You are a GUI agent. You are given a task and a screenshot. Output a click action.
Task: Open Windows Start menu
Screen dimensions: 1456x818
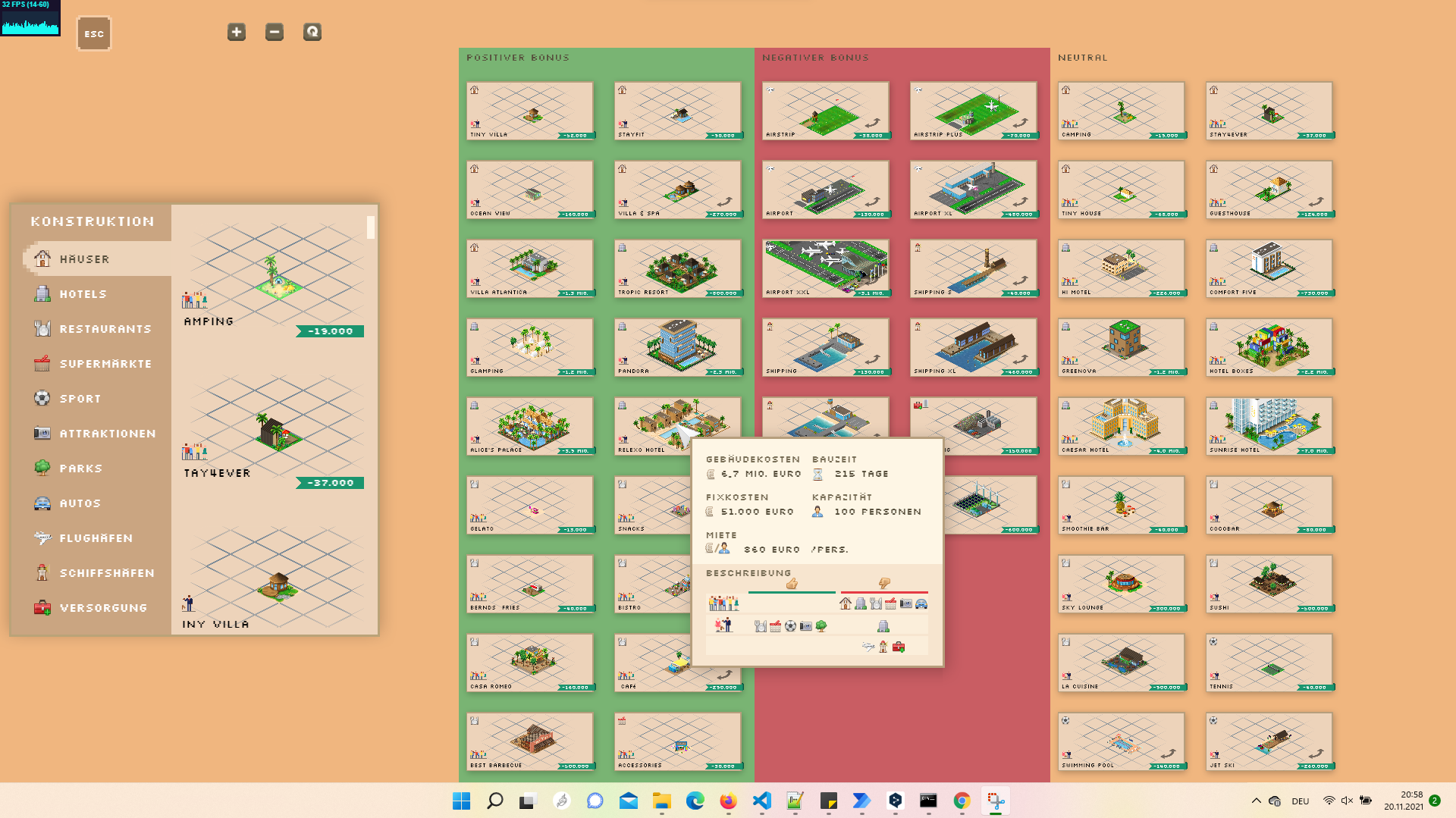(x=461, y=801)
